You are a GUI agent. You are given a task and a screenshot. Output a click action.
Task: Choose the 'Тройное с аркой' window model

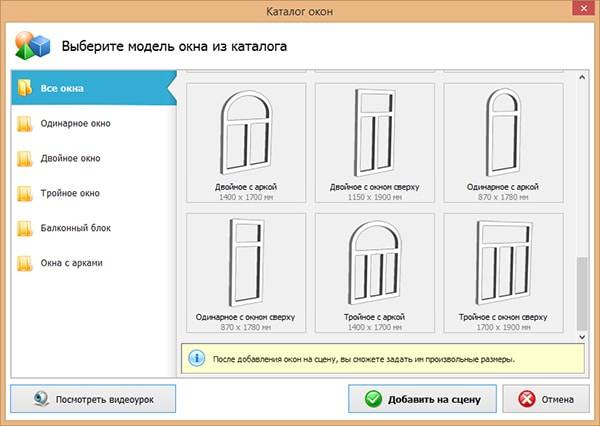point(374,267)
